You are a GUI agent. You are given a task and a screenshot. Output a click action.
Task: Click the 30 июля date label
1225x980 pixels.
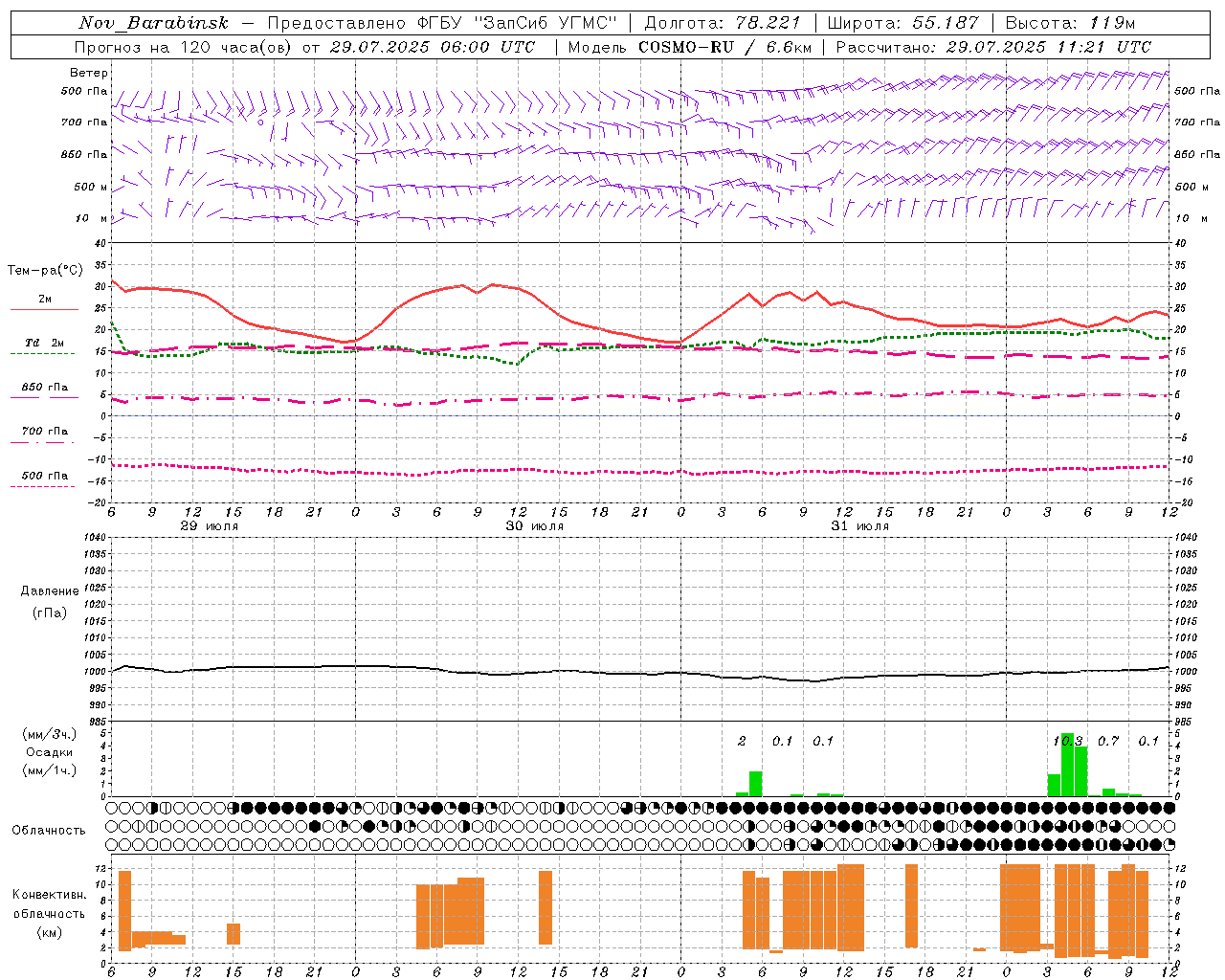point(535,526)
